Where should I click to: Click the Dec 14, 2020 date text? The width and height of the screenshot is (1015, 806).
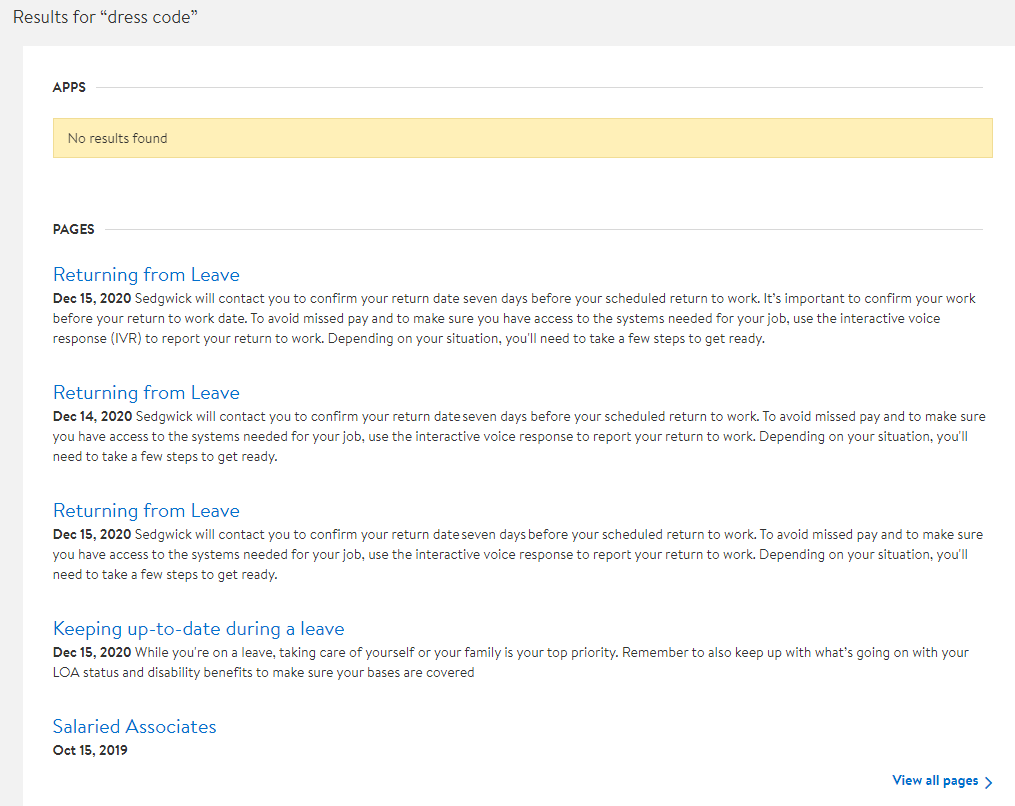pyautogui.click(x=93, y=416)
